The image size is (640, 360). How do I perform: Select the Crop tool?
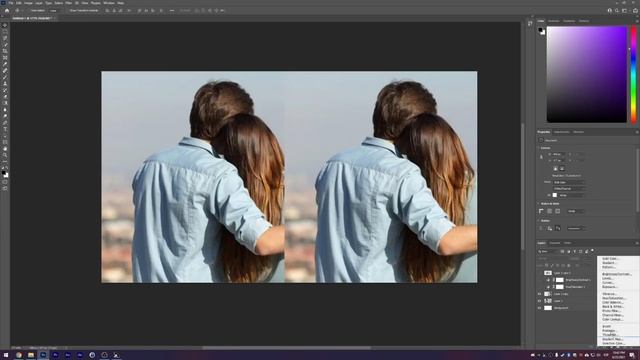5,51
